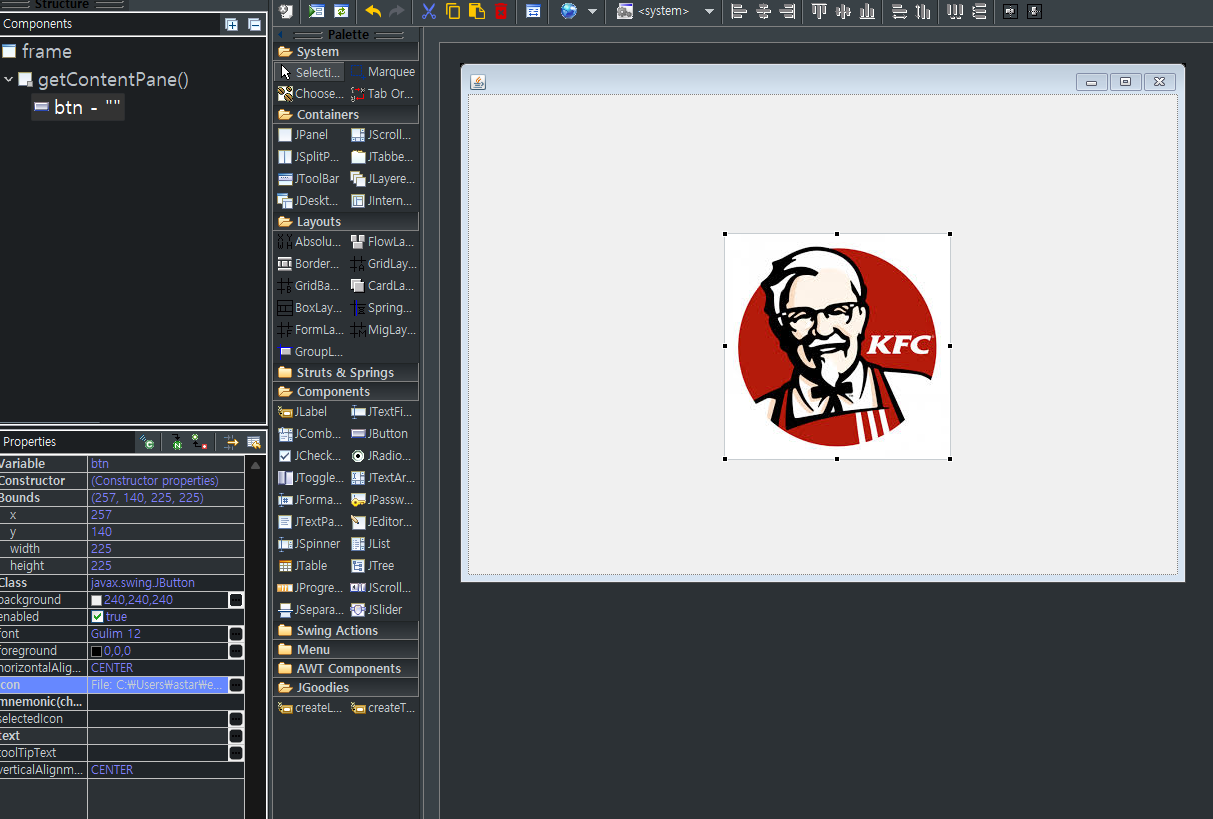The height and width of the screenshot is (819, 1213).
Task: Click the green N icon in Properties header
Action: pos(177,442)
